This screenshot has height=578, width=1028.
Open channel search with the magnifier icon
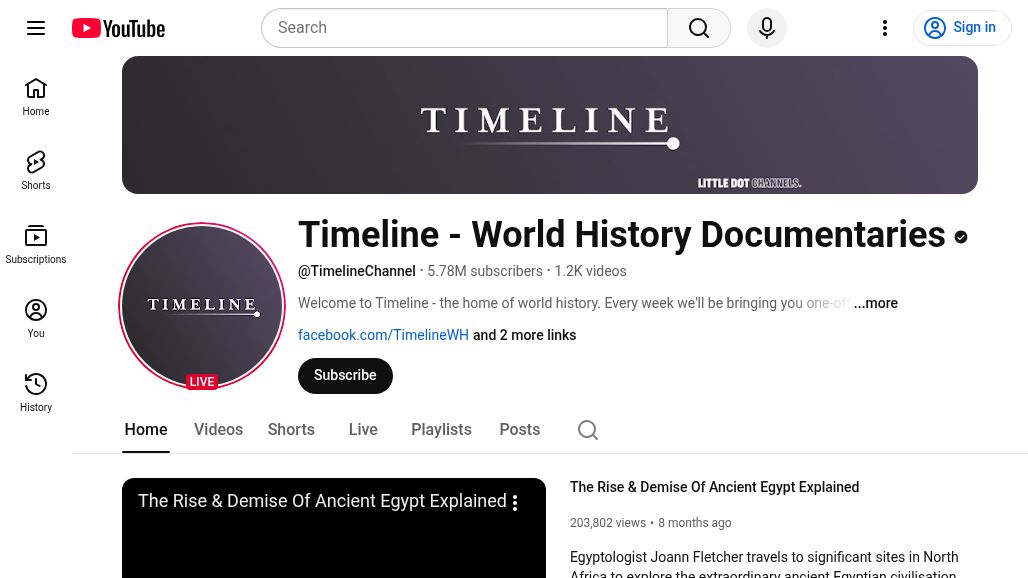(x=588, y=429)
